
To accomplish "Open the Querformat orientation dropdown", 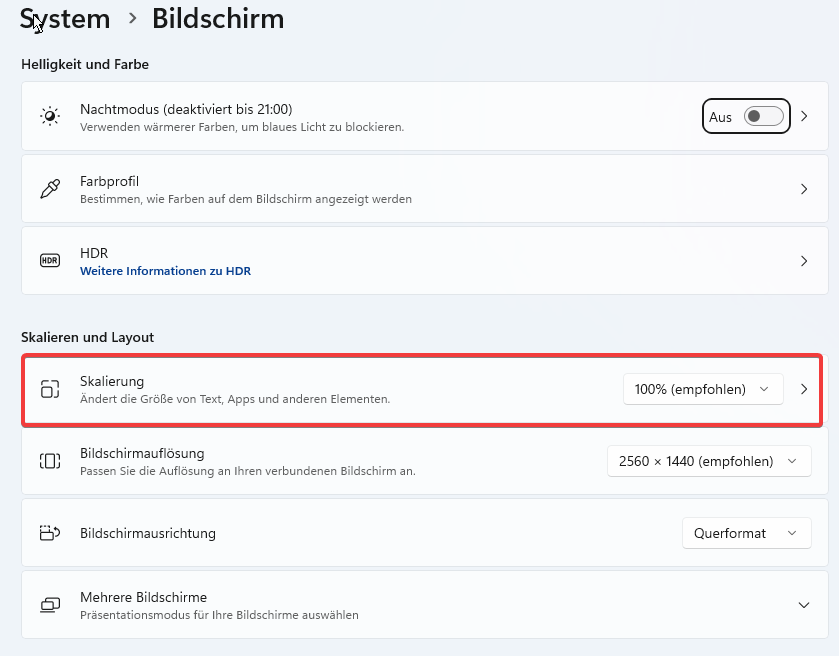I will pos(746,533).
